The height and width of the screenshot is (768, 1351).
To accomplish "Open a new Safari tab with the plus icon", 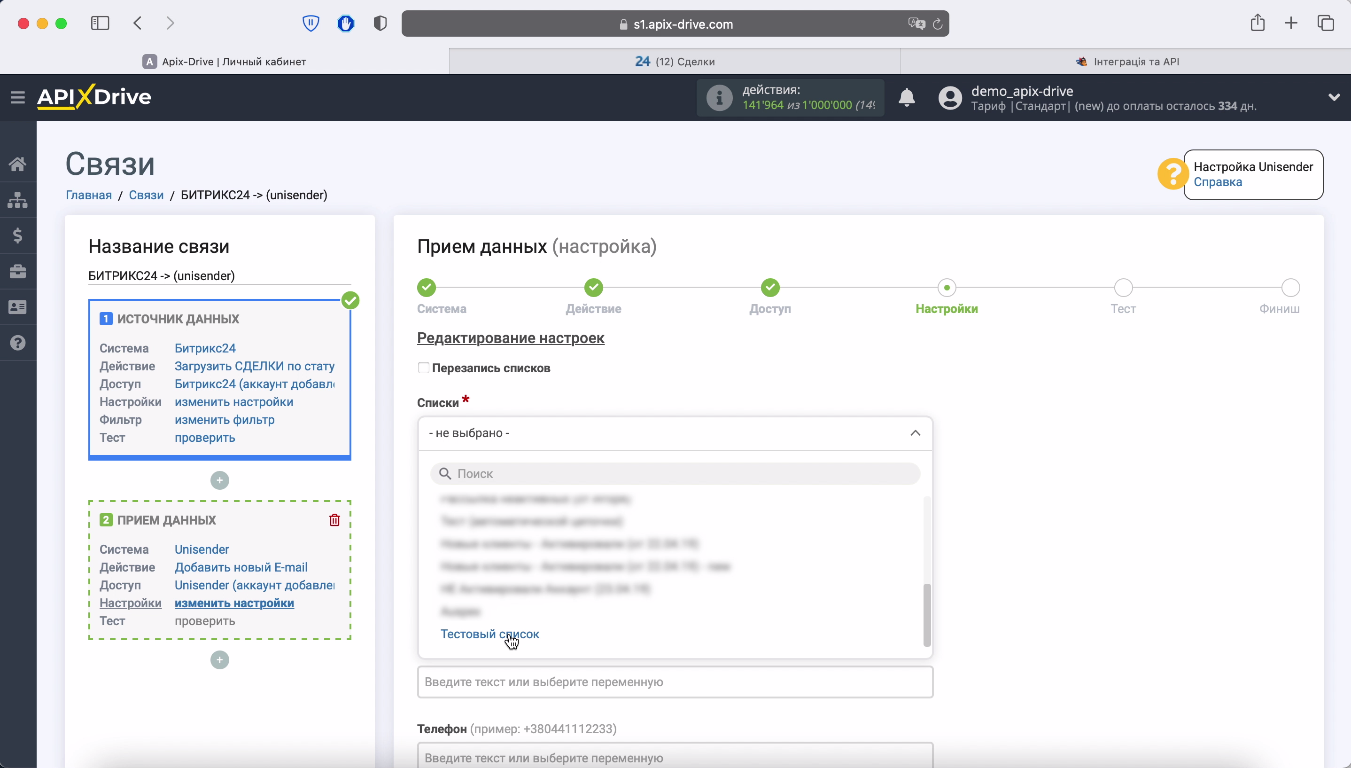I will pyautogui.click(x=1291, y=23).
